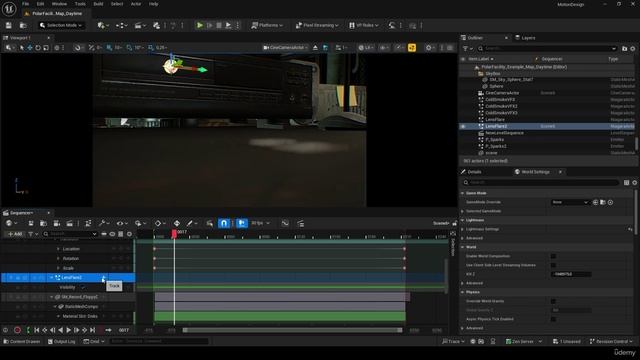Open the Outliner settings gear icon

pos(633,49)
